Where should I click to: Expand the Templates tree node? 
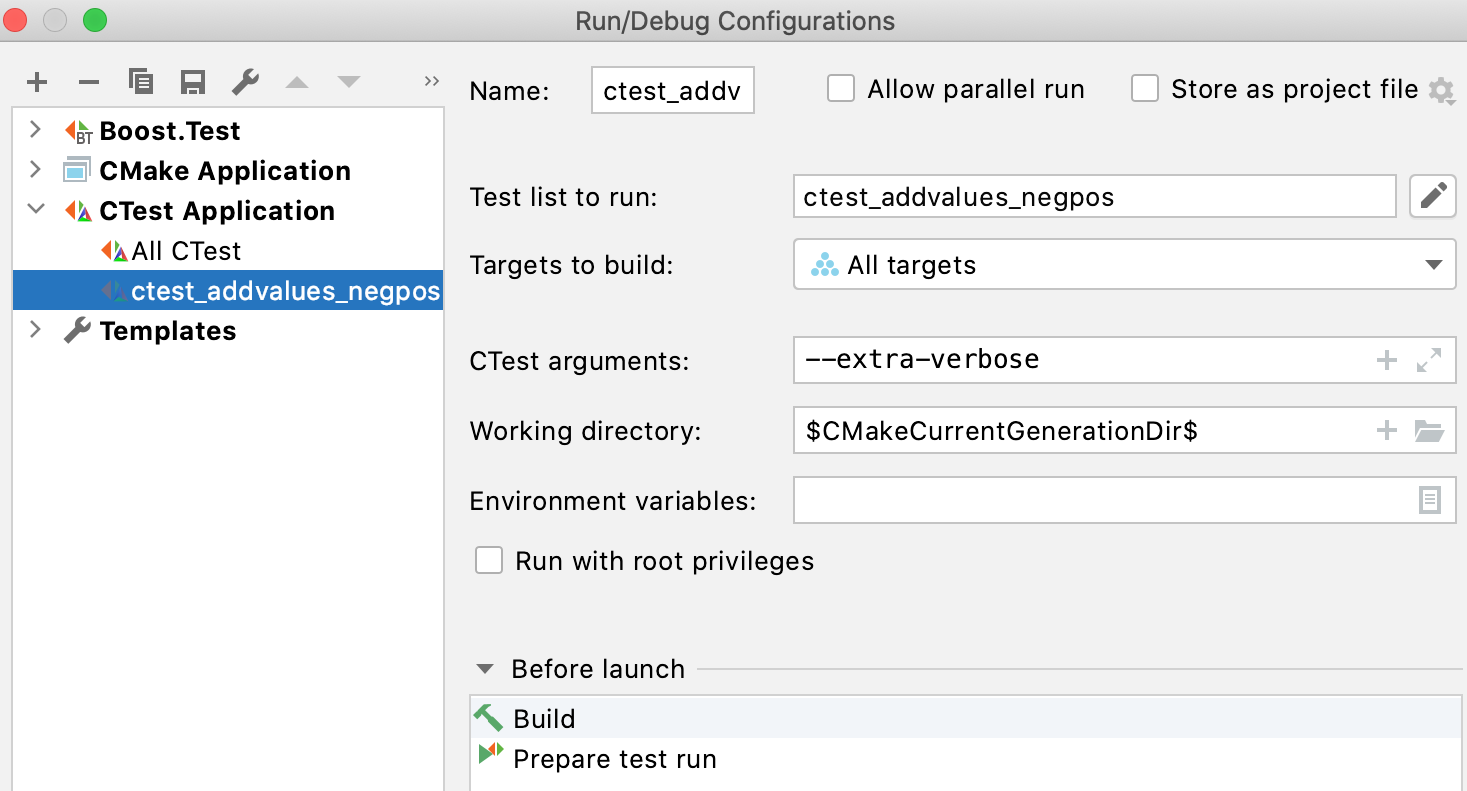coord(36,330)
